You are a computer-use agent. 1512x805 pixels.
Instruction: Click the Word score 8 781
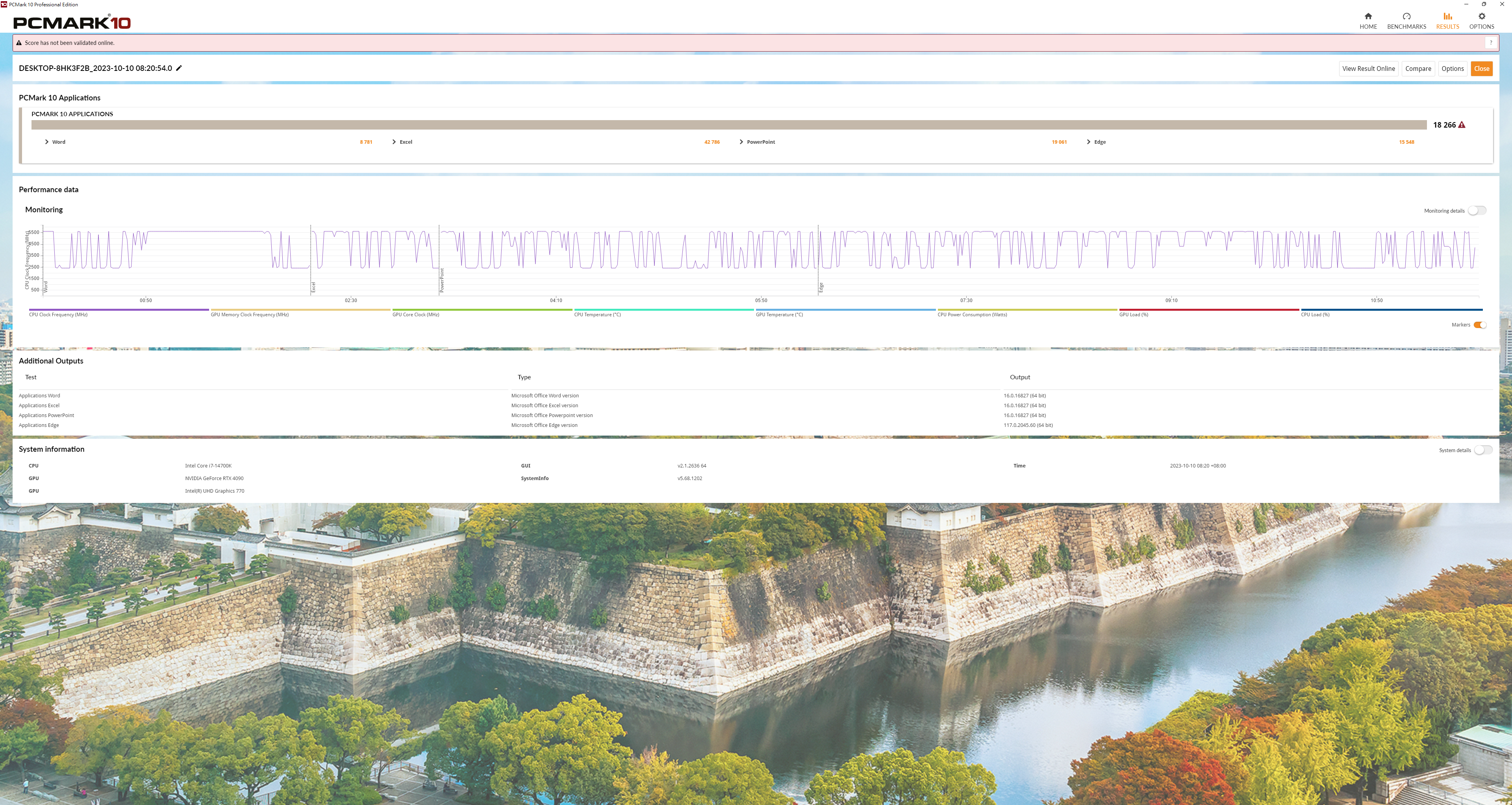(x=366, y=142)
